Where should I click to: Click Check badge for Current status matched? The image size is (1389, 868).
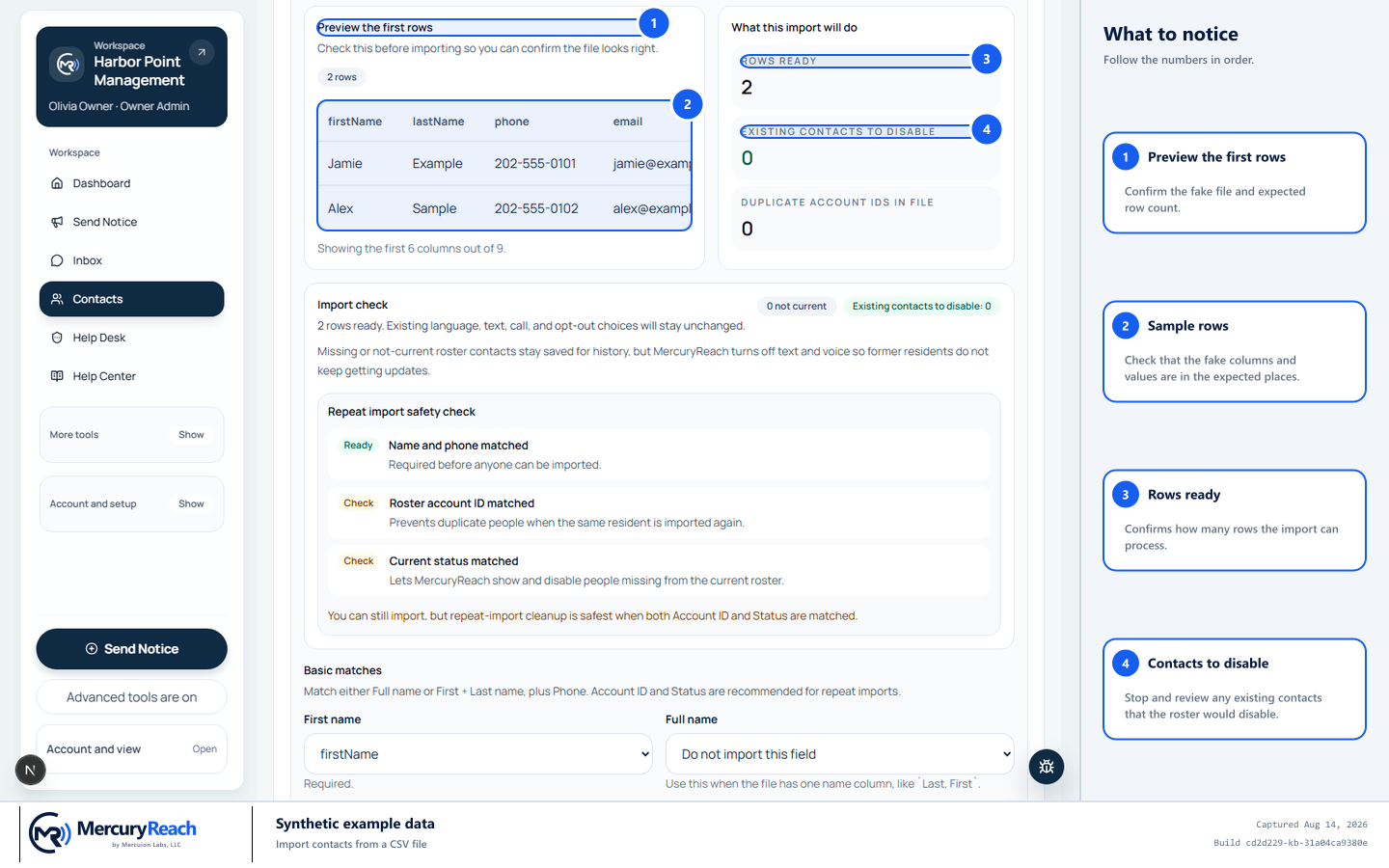(359, 561)
